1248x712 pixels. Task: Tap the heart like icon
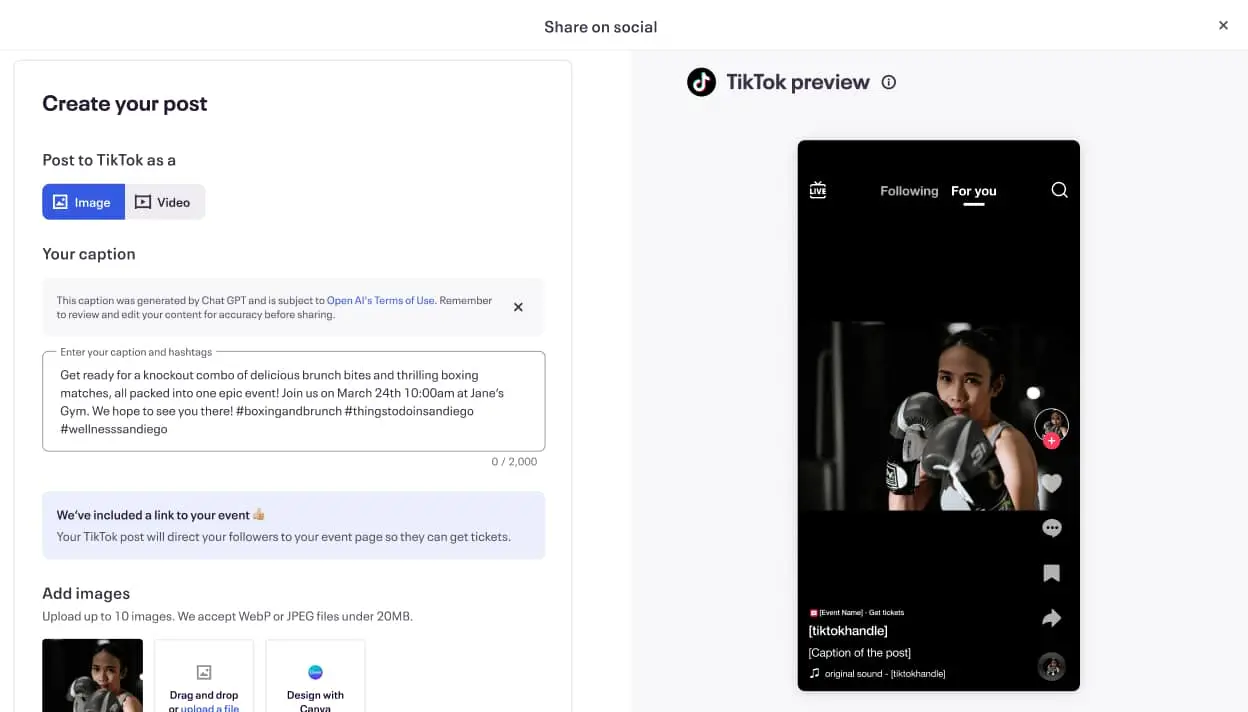1051,483
